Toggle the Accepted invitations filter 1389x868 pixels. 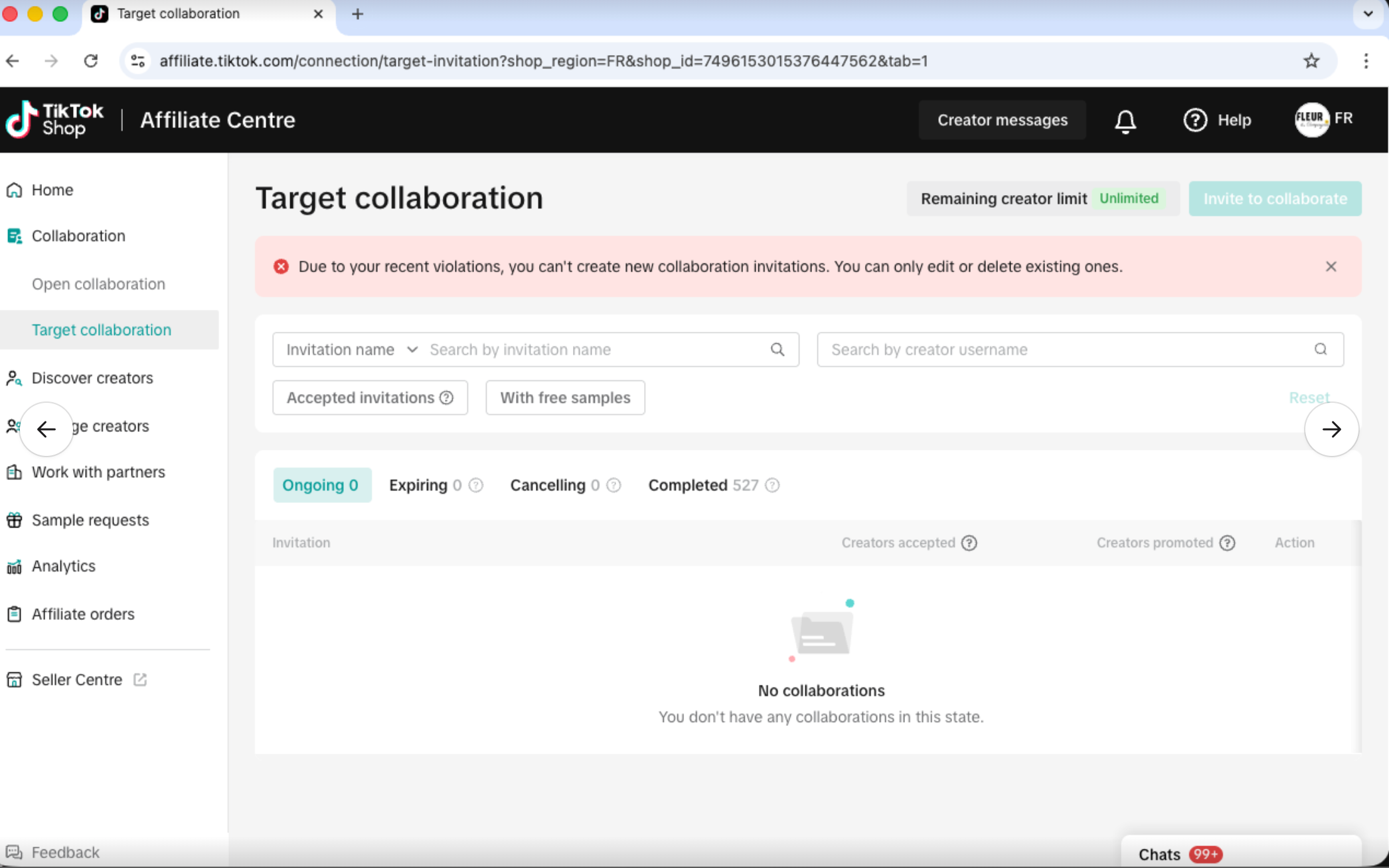point(370,398)
